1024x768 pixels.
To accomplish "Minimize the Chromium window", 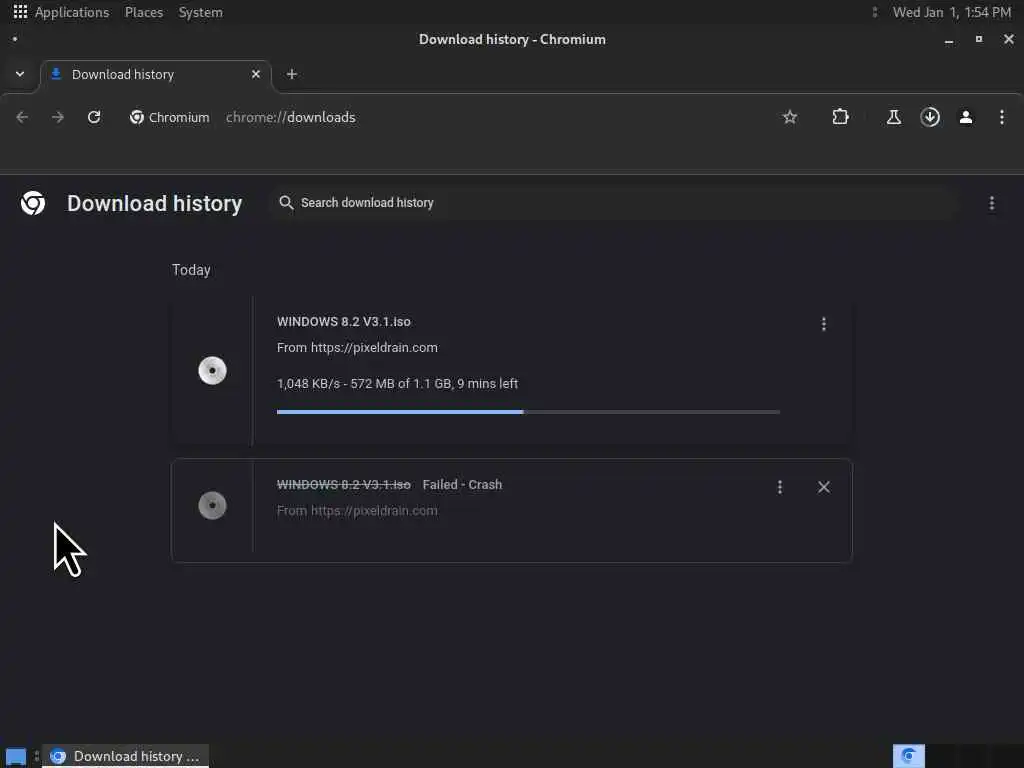I will (949, 40).
